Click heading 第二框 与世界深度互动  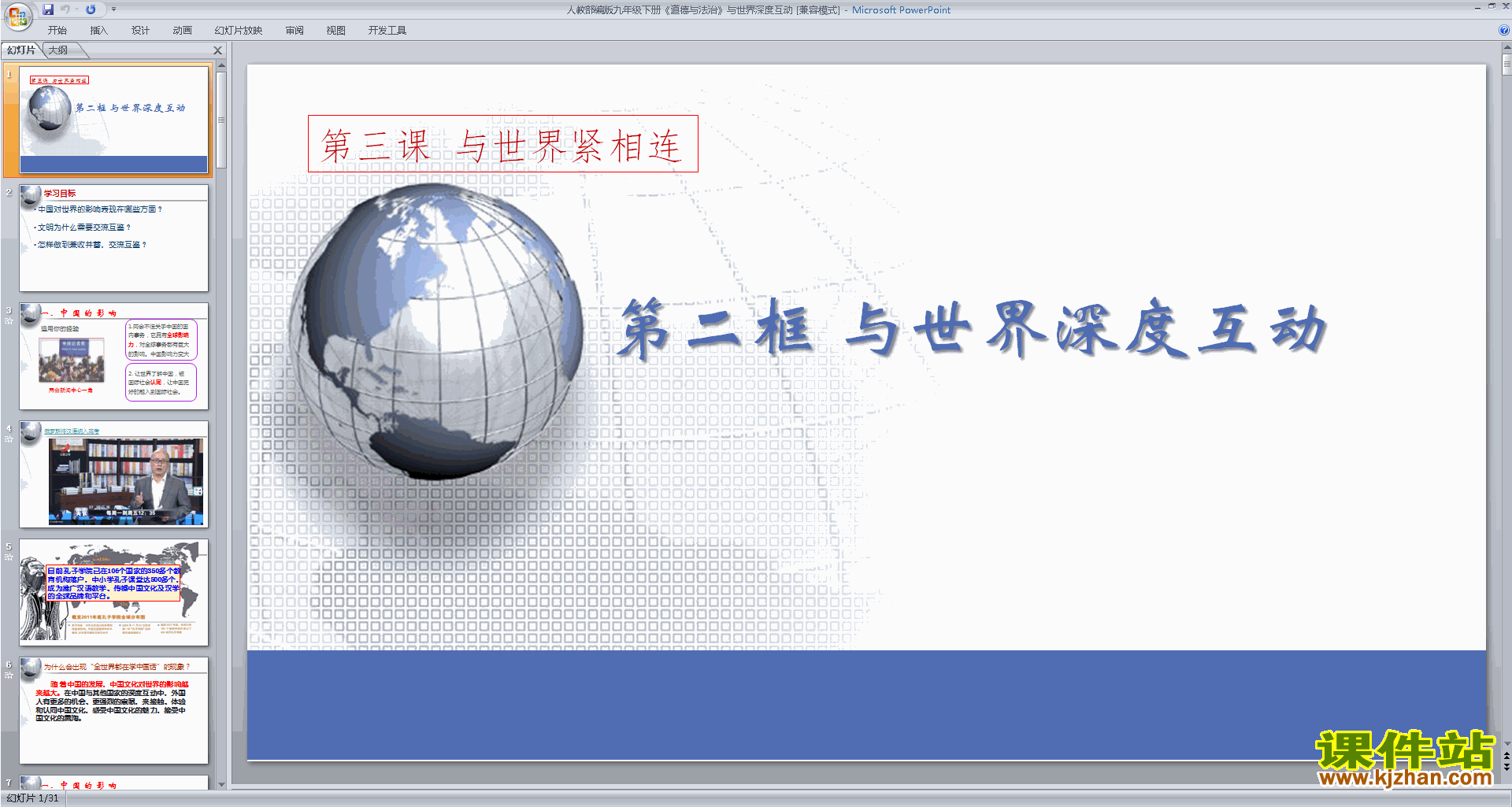coord(973,328)
